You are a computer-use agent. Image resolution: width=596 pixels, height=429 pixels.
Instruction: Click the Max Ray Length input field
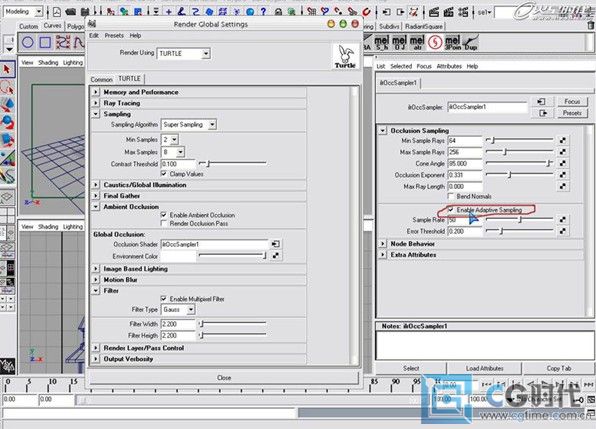(464, 187)
